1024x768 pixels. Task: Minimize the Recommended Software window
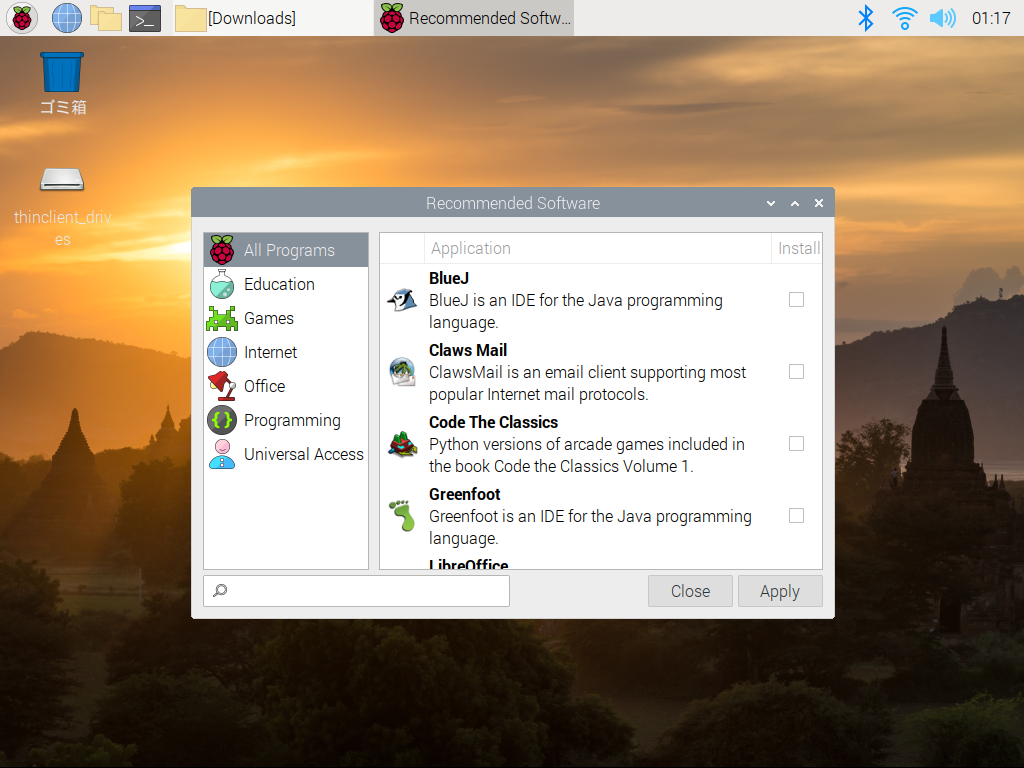[771, 203]
